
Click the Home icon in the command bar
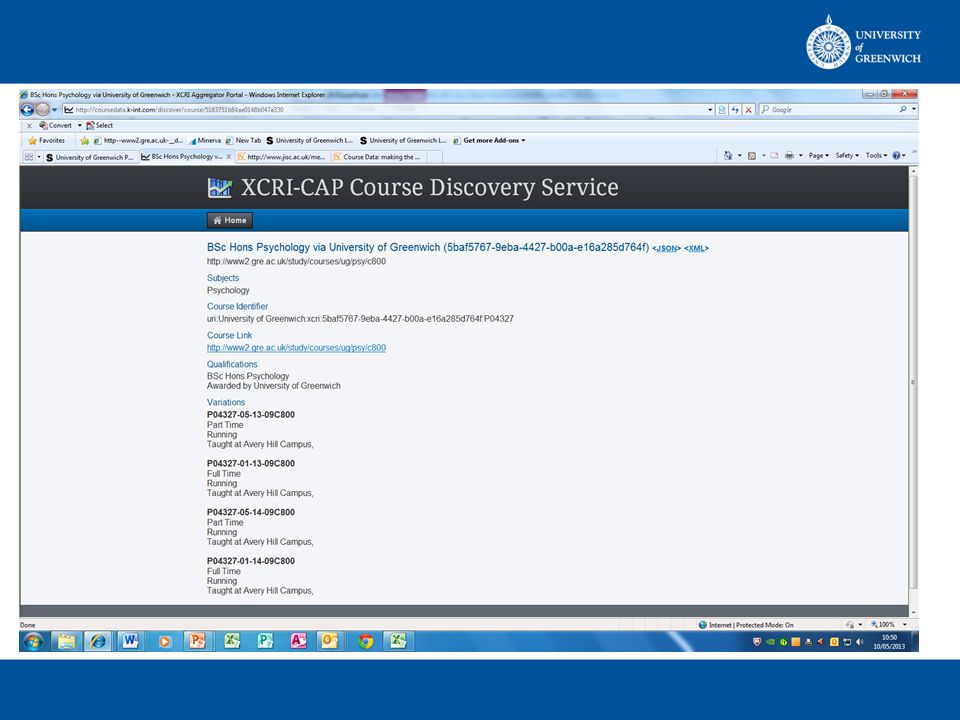(x=727, y=156)
